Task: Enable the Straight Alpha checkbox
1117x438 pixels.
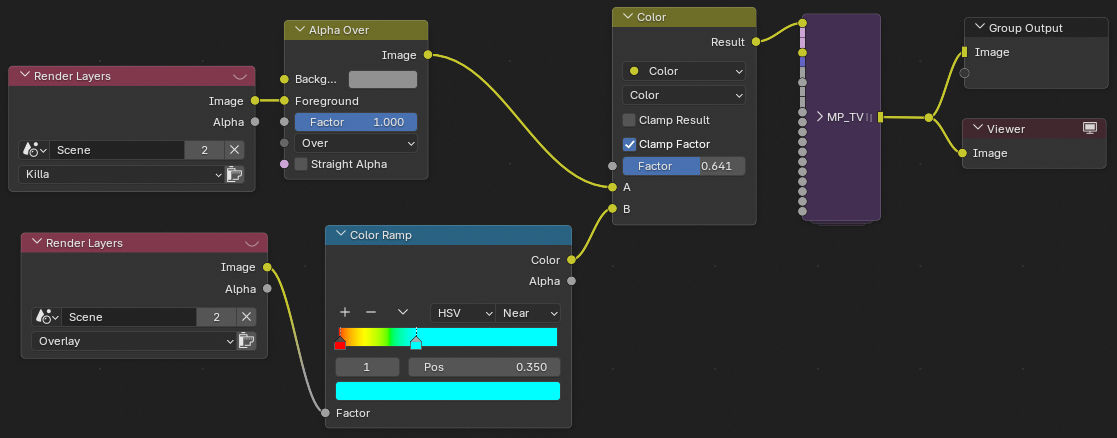Action: 301,165
